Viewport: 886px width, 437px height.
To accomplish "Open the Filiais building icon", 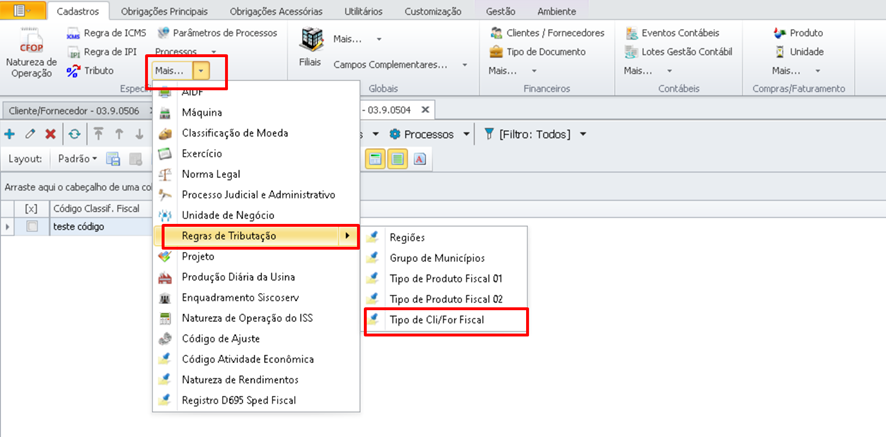I will coord(310,47).
